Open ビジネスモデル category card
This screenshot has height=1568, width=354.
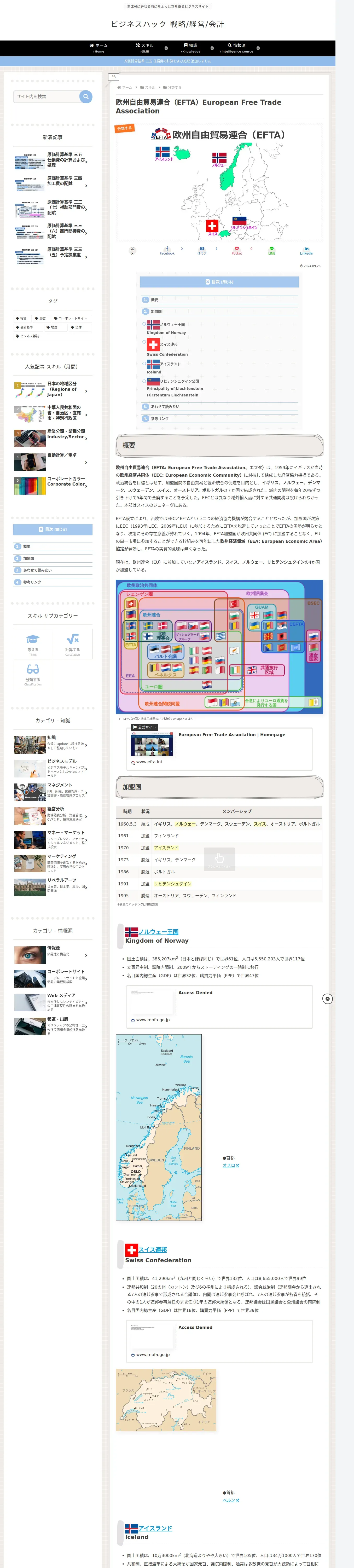(x=53, y=768)
